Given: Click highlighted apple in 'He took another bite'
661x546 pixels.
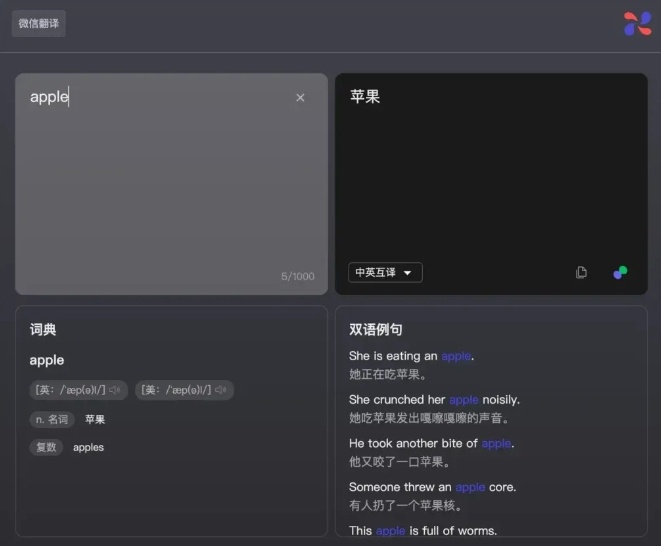Looking at the screenshot, I should (496, 444).
